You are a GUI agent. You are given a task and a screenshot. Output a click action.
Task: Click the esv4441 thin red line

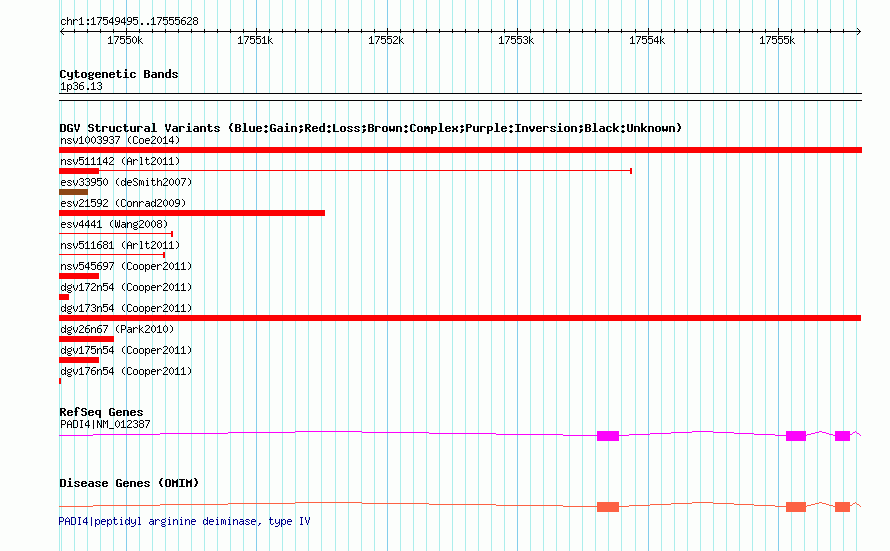pyautogui.click(x=116, y=234)
